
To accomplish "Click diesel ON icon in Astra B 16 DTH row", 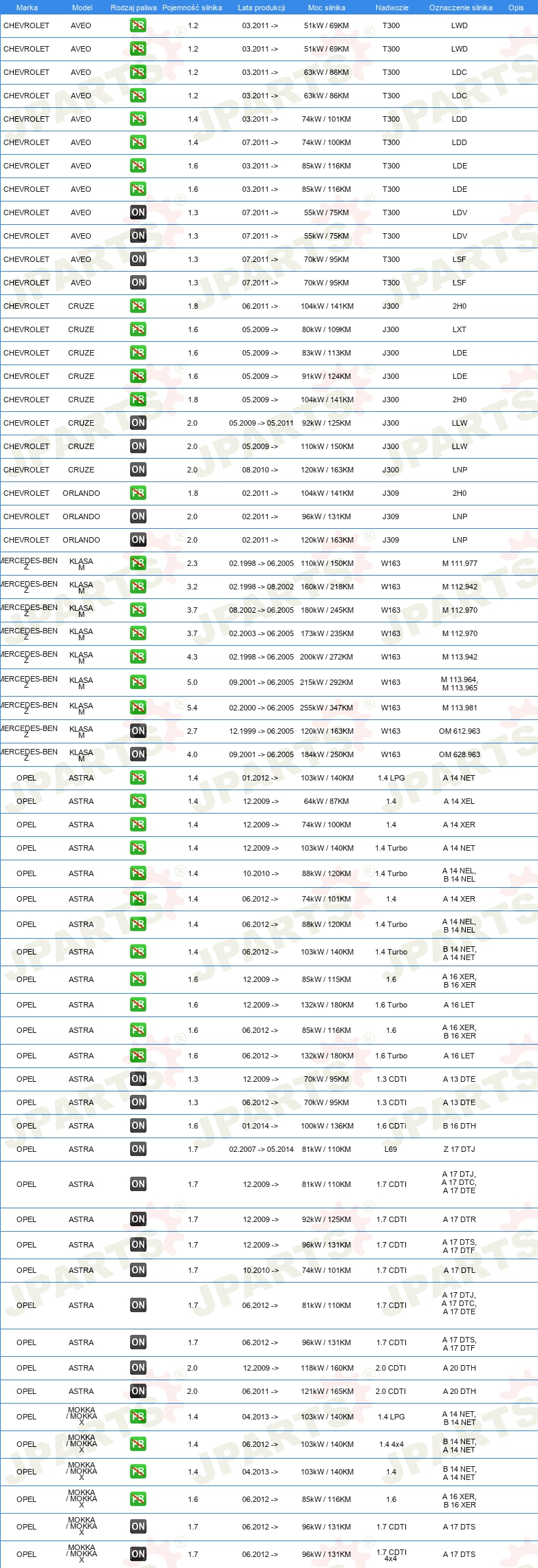I will pyautogui.click(x=138, y=1126).
